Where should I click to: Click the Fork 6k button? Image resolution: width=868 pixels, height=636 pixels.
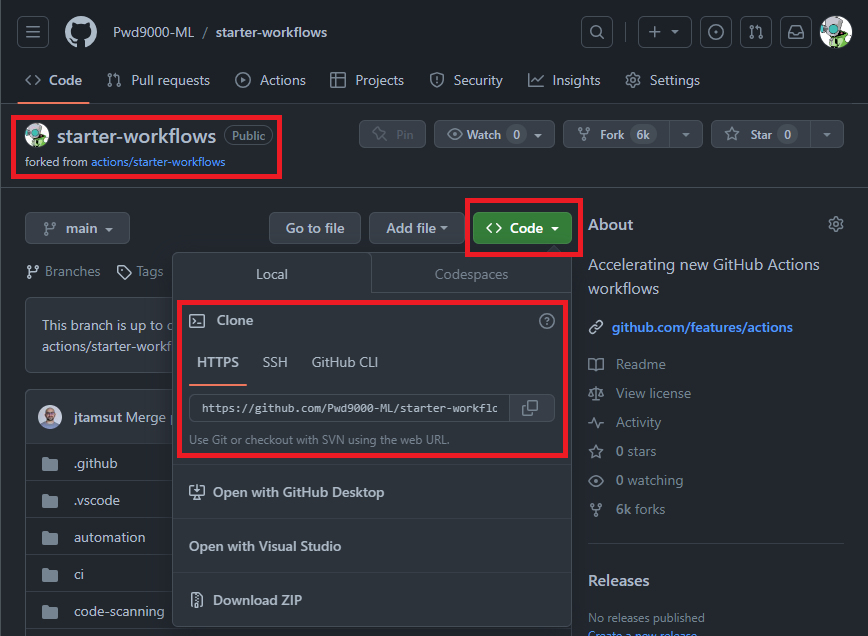[616, 135]
